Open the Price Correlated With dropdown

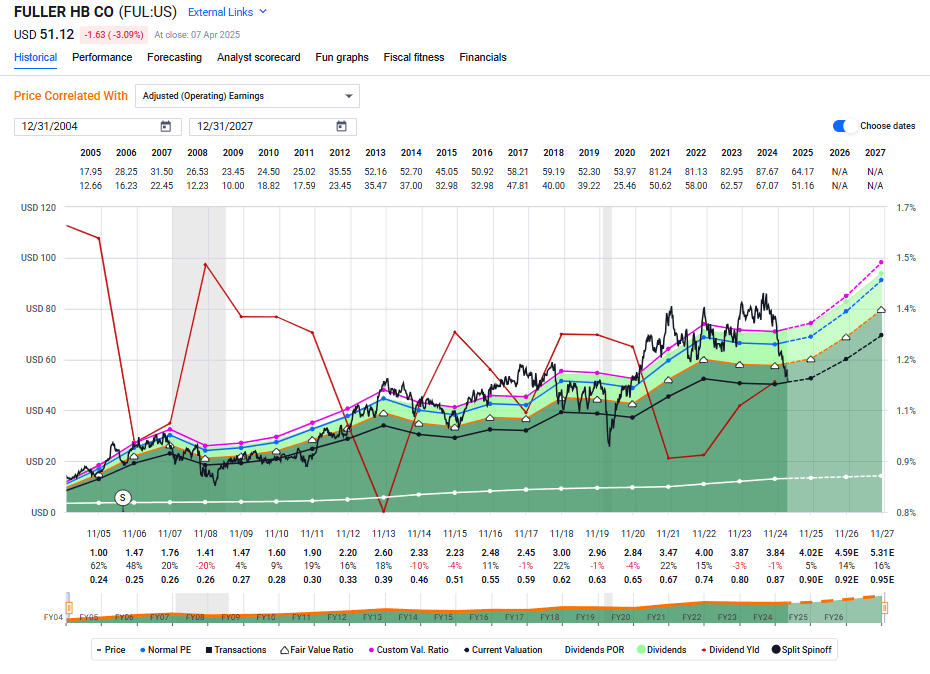[x=246, y=96]
